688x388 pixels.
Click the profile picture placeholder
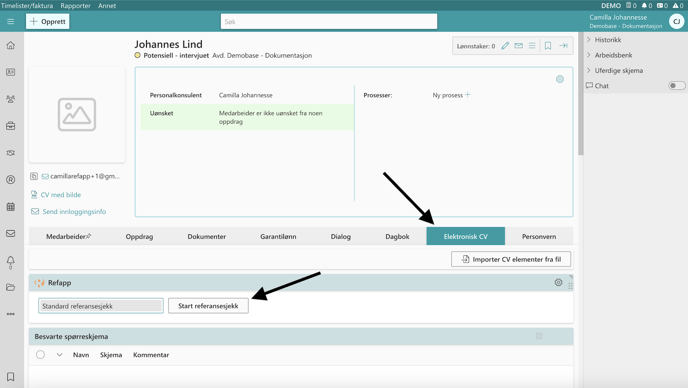click(77, 115)
